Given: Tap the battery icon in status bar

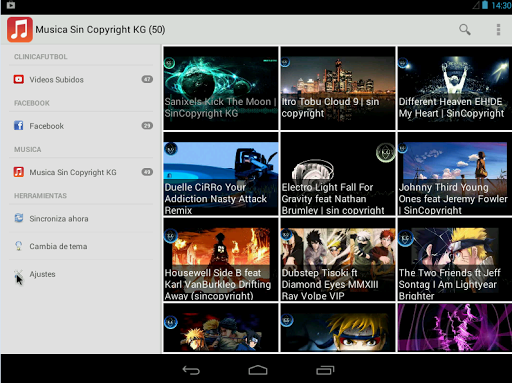Looking at the screenshot, I should pyautogui.click(x=485, y=5).
